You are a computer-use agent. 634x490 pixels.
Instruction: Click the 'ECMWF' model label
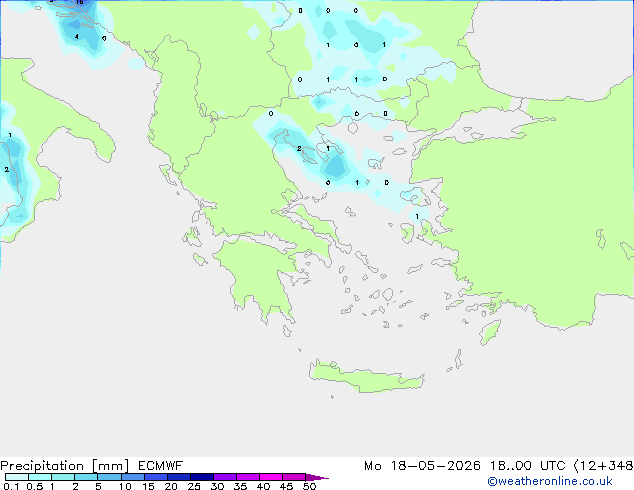161,466
